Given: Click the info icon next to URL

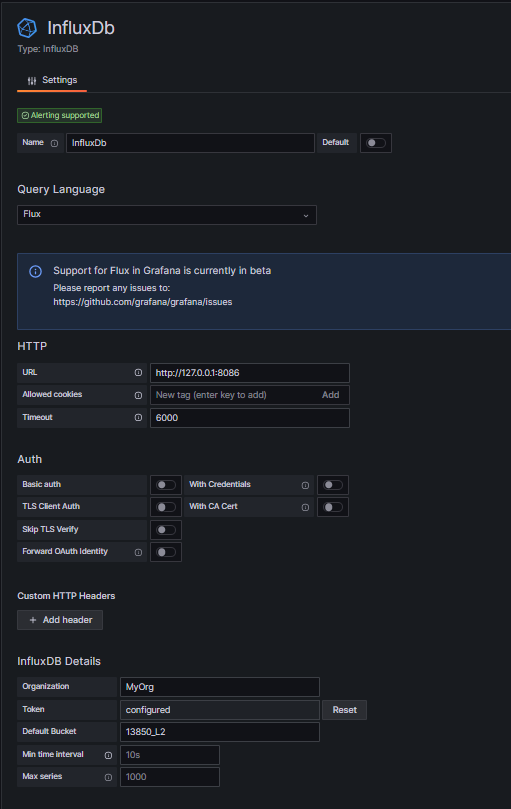Looking at the screenshot, I should point(138,373).
